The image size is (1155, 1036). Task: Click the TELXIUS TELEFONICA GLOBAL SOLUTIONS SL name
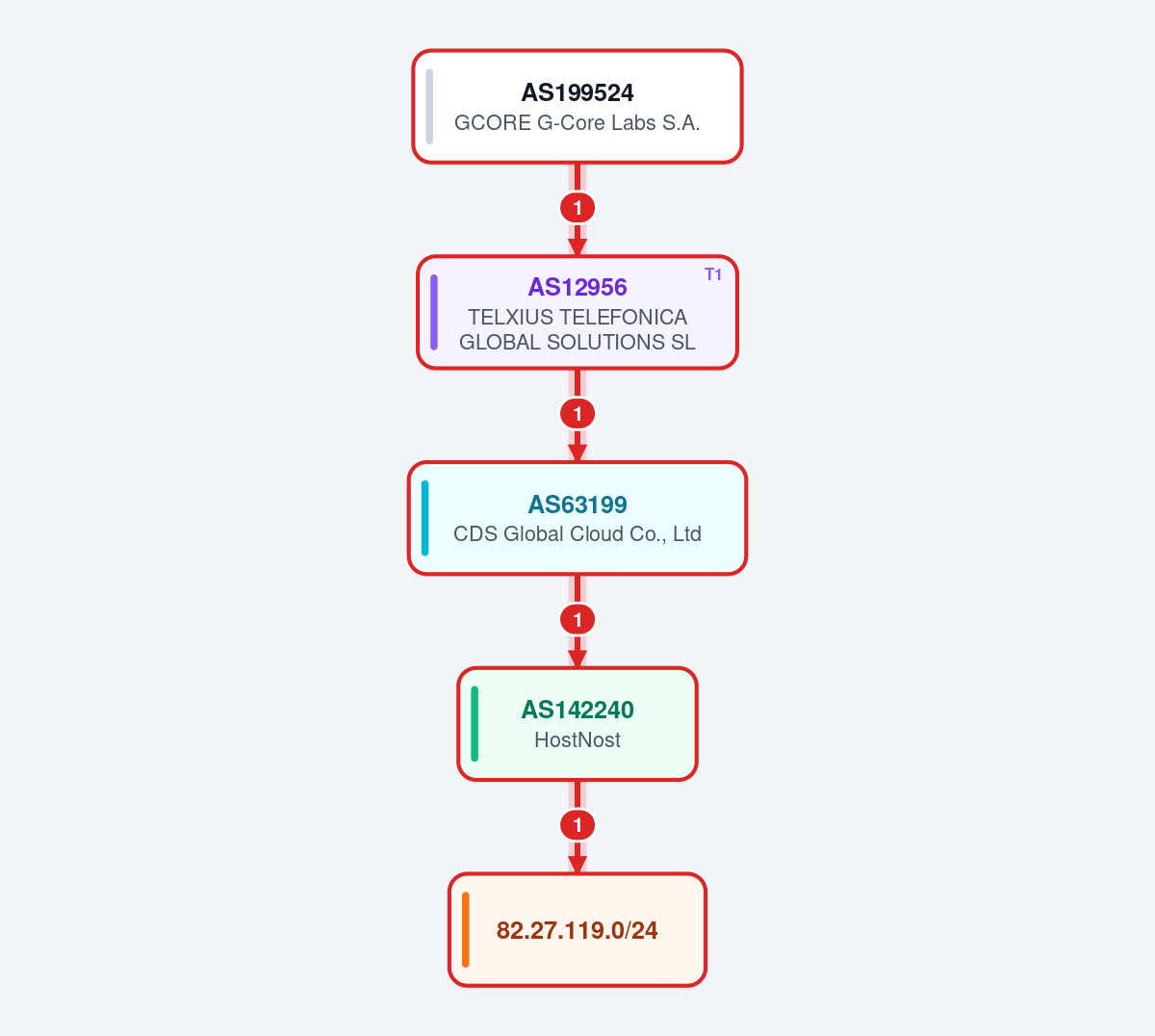click(x=577, y=329)
